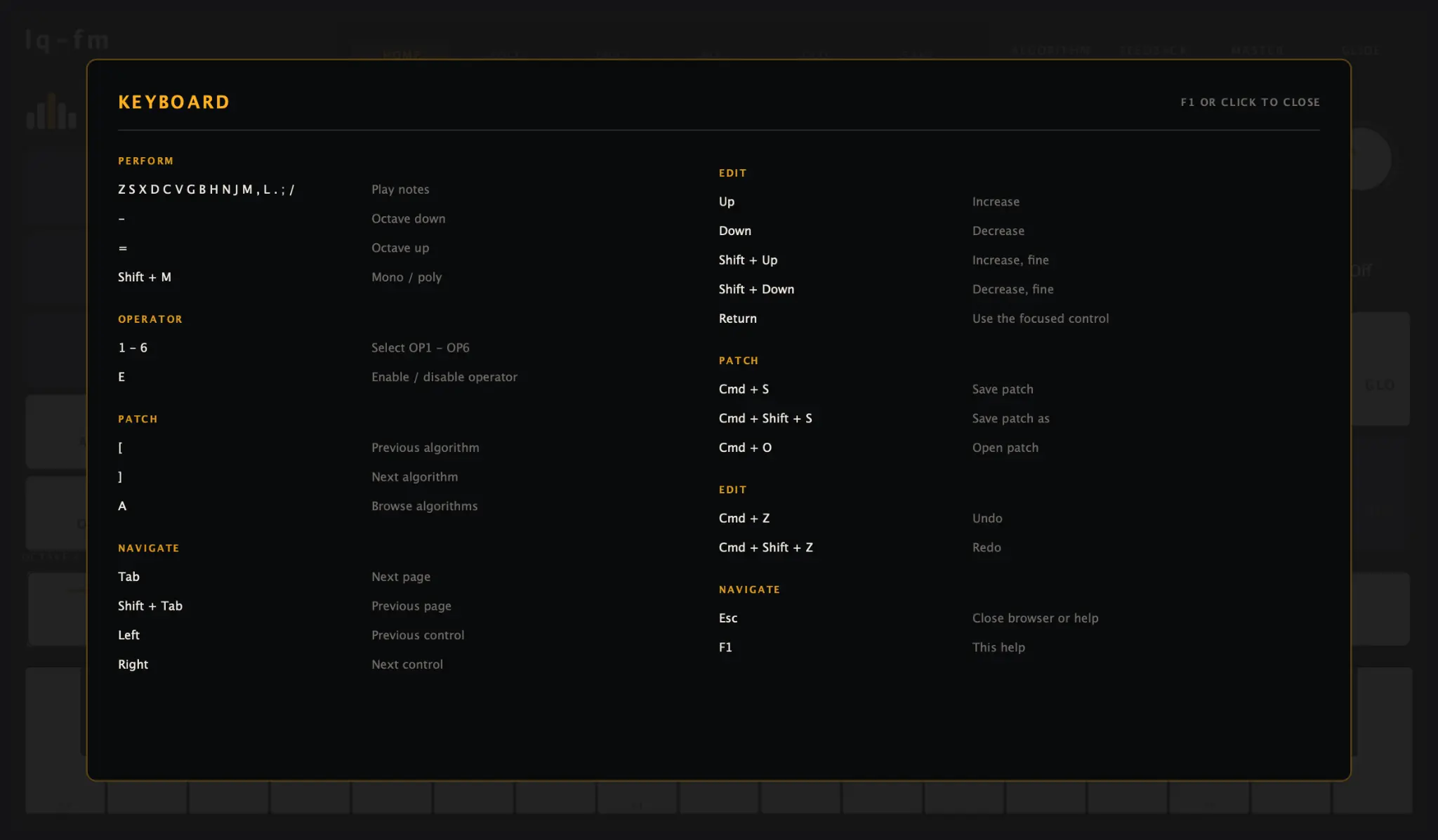Click the 'Decrease' description beside Down

pyautogui.click(x=998, y=231)
